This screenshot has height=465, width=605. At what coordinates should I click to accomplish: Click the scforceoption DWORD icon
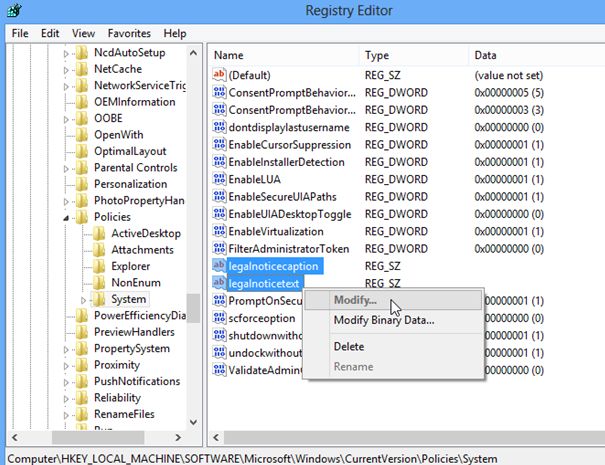[x=219, y=318]
